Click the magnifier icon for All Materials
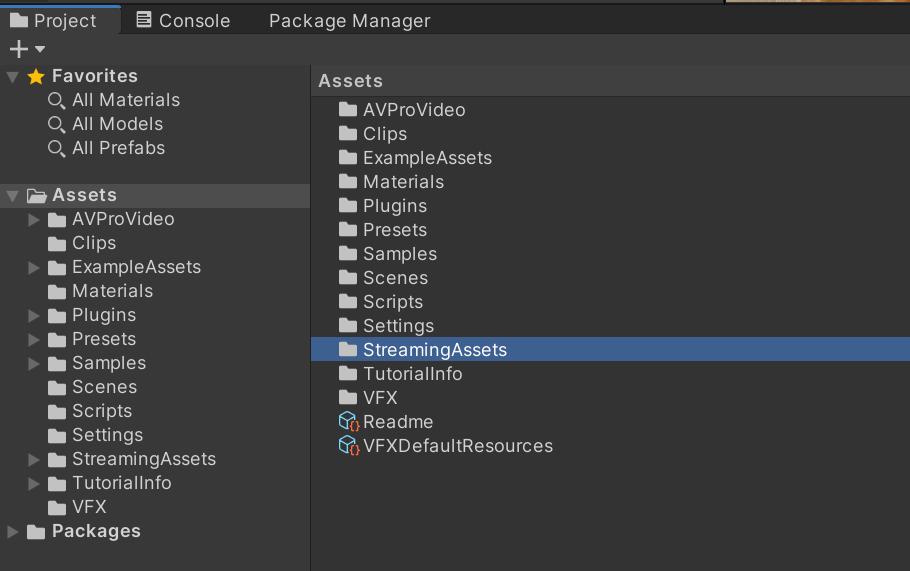 (57, 100)
